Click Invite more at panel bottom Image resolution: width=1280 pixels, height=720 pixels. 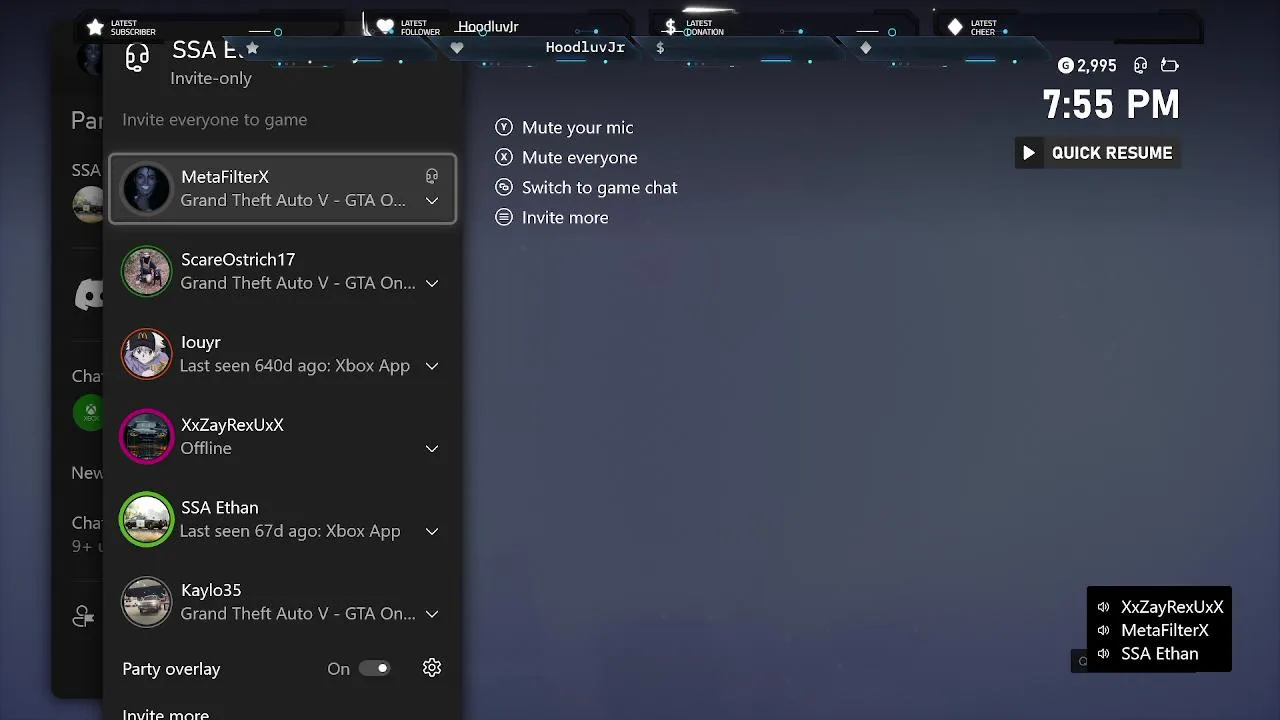pos(166,714)
